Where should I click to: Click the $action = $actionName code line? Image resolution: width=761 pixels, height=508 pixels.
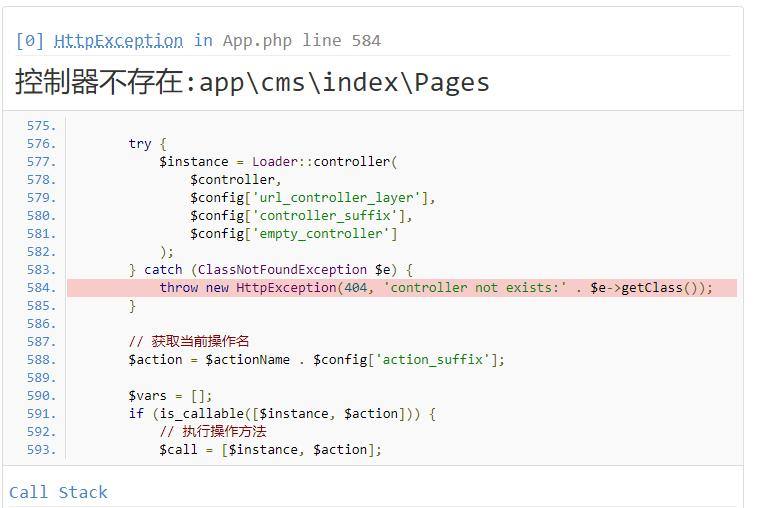point(316,360)
